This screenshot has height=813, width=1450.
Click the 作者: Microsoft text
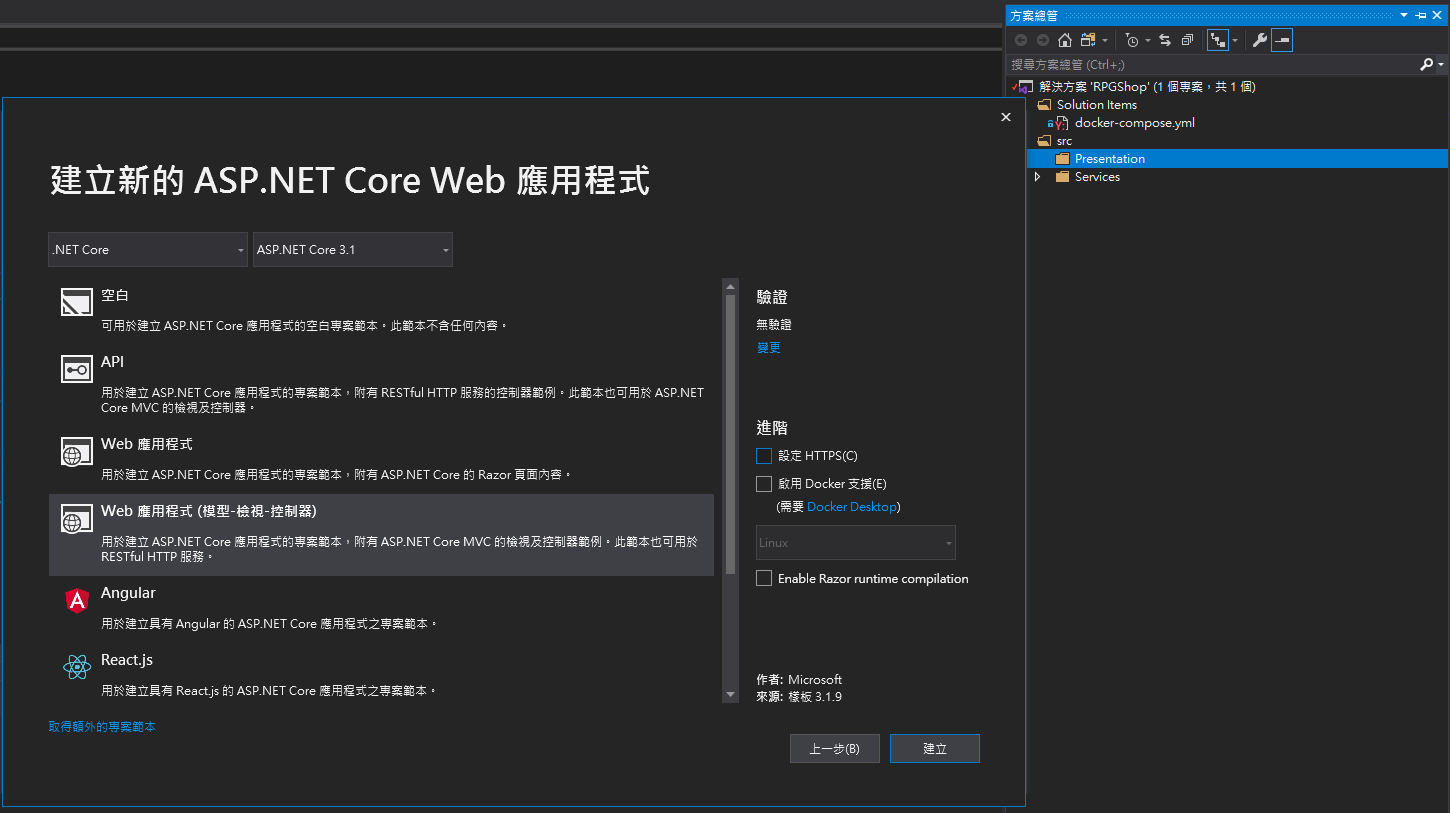pyautogui.click(x=799, y=680)
